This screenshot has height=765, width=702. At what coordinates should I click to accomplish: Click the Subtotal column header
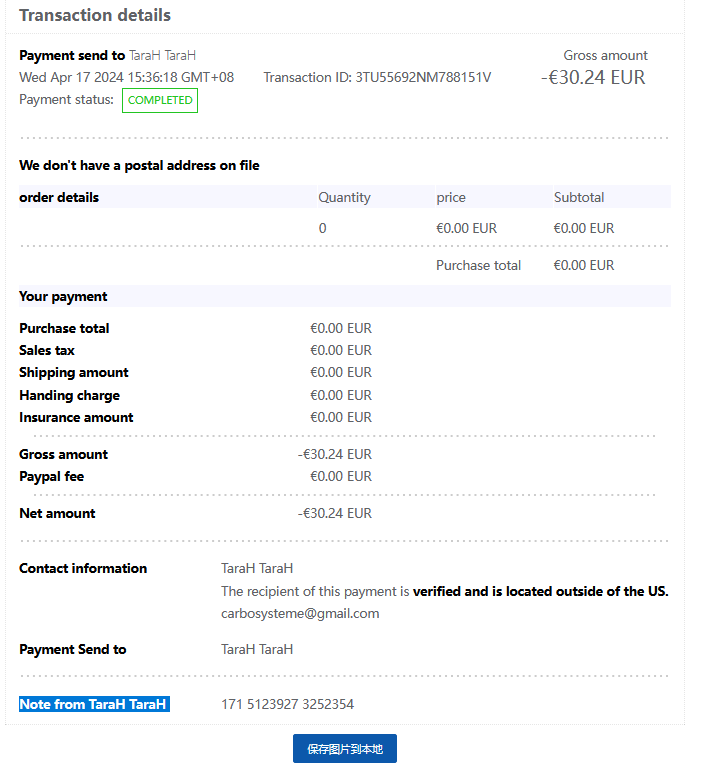(x=579, y=197)
